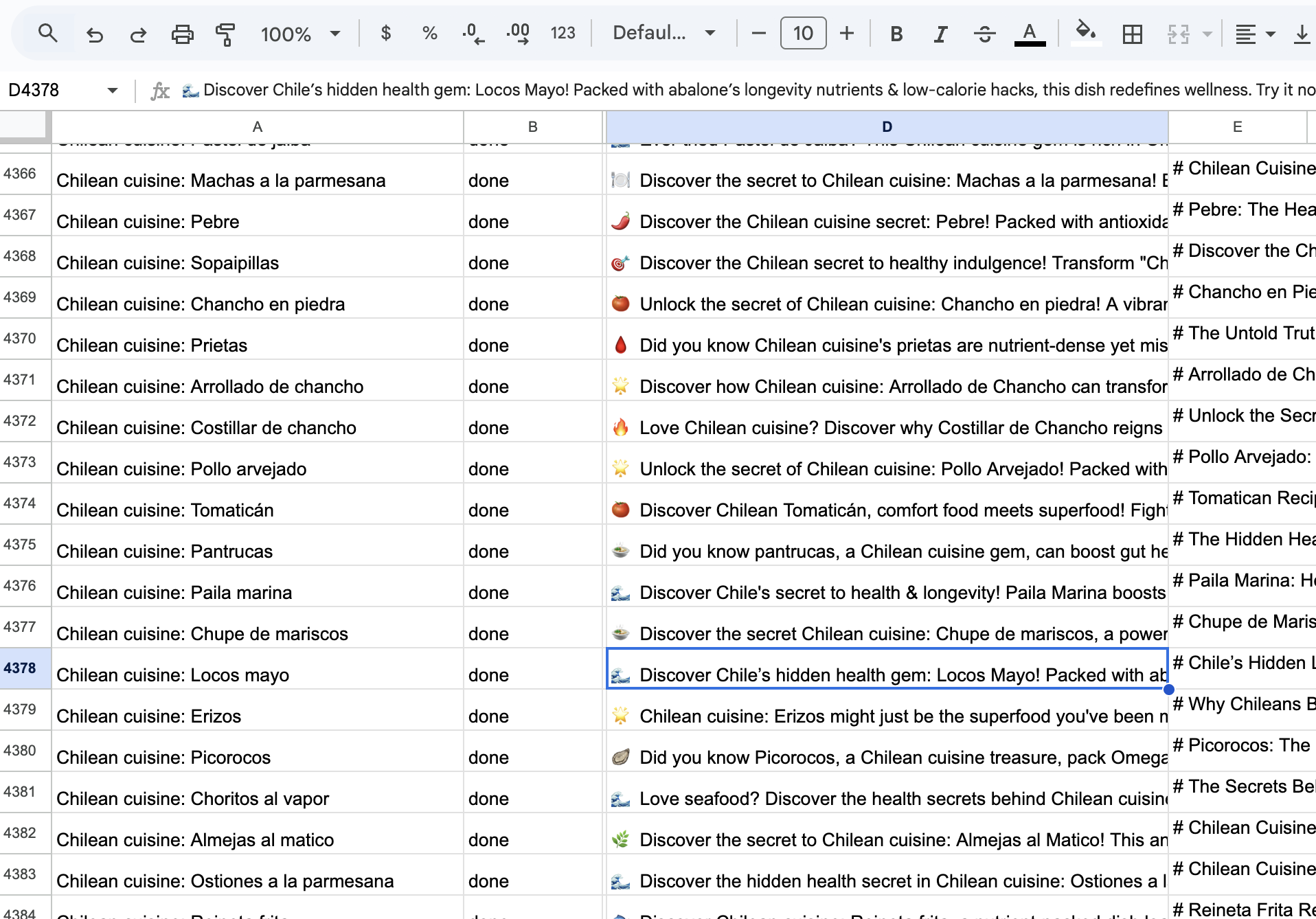Decrease font size with minus button
The height and width of the screenshot is (919, 1316).
click(758, 33)
